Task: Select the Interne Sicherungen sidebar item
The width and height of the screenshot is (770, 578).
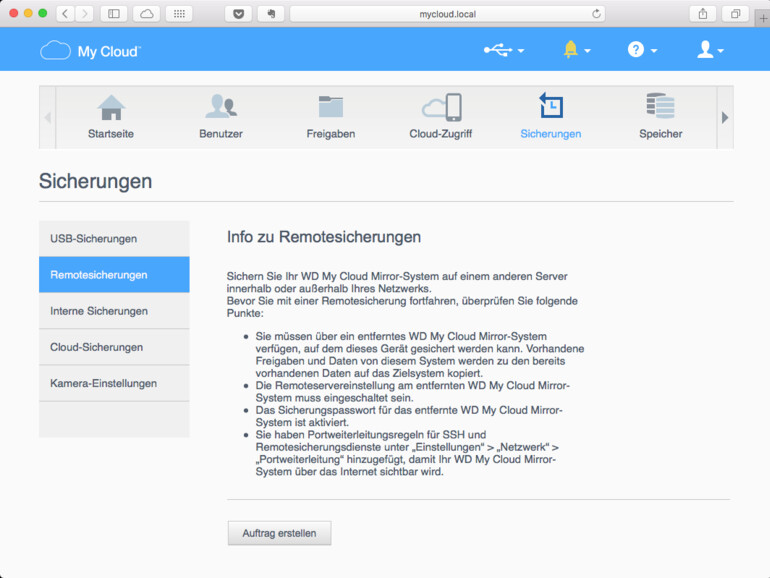Action: point(114,311)
